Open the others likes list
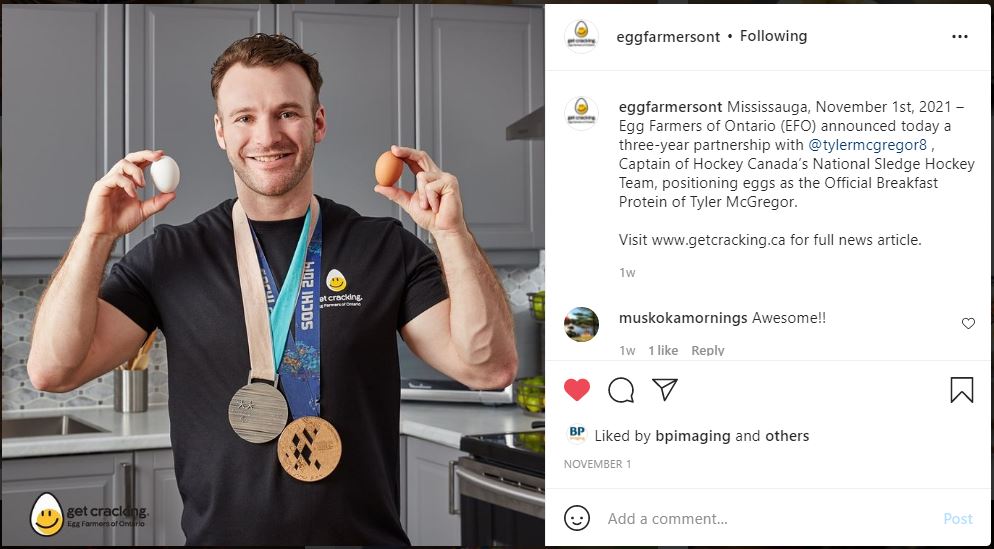Image resolution: width=994 pixels, height=549 pixels. click(x=787, y=436)
